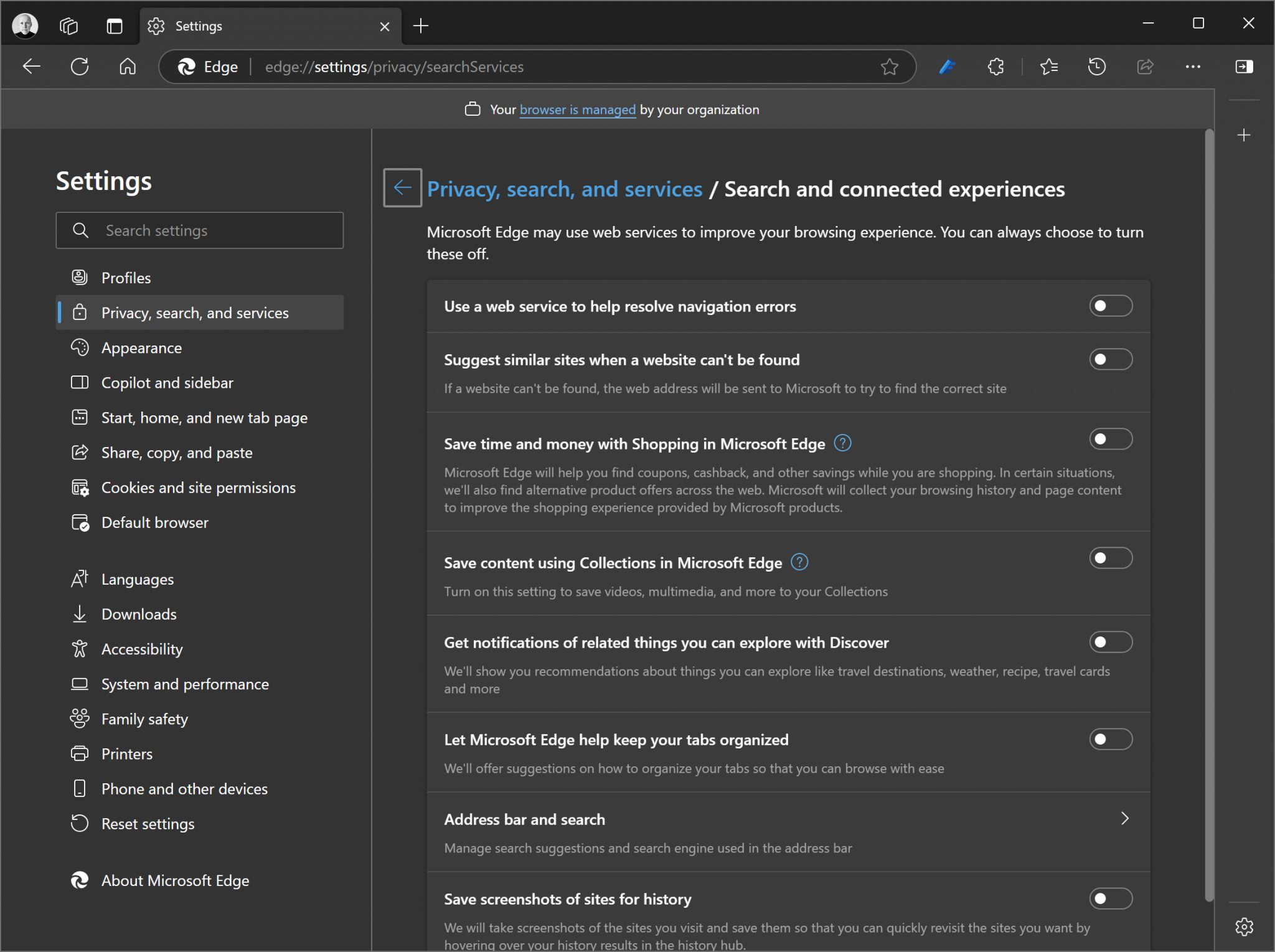Turn on Save time and money with Shopping
1275x952 pixels.
click(1111, 439)
